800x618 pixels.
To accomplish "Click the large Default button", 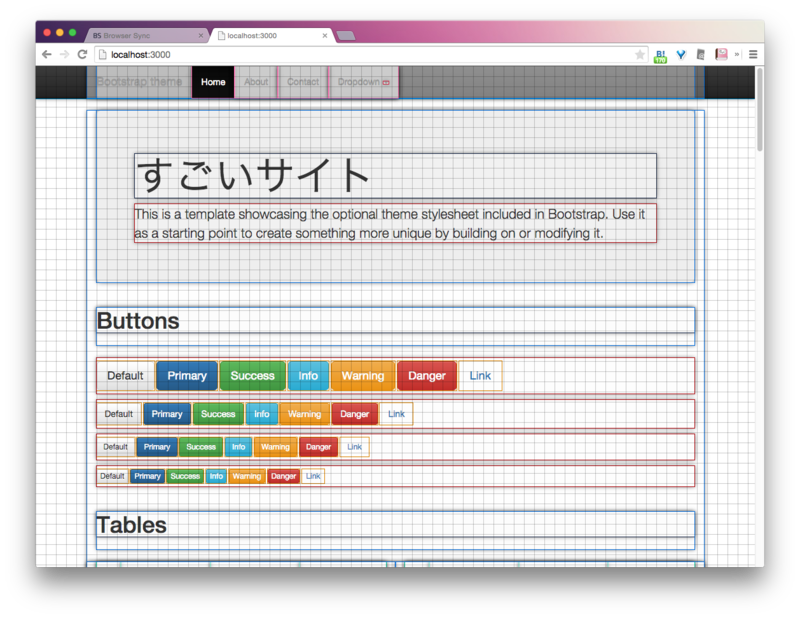I will tap(126, 376).
